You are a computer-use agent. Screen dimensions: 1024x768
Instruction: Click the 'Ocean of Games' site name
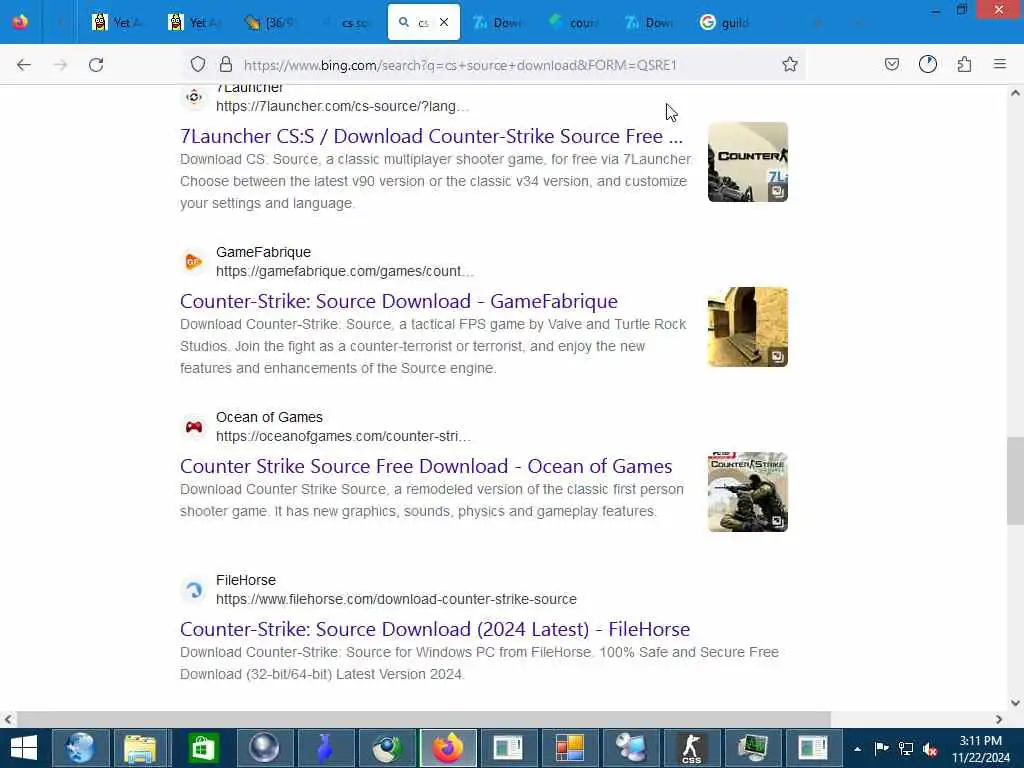tap(269, 417)
